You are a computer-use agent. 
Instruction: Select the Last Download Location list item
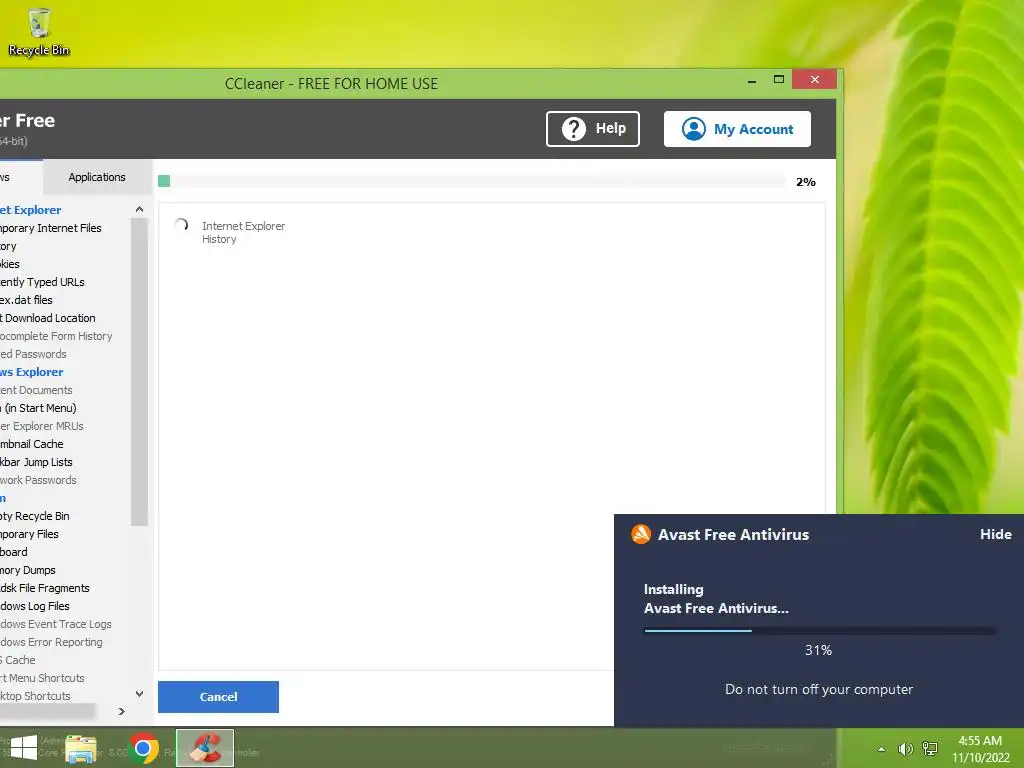48,318
